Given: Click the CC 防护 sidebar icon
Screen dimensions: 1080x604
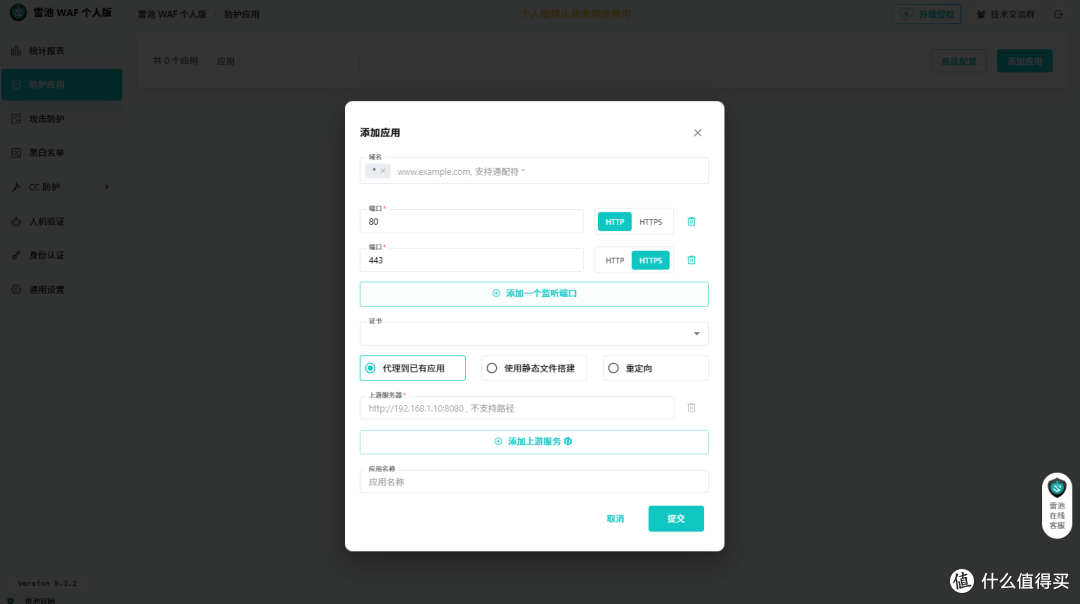Looking at the screenshot, I should [x=16, y=187].
